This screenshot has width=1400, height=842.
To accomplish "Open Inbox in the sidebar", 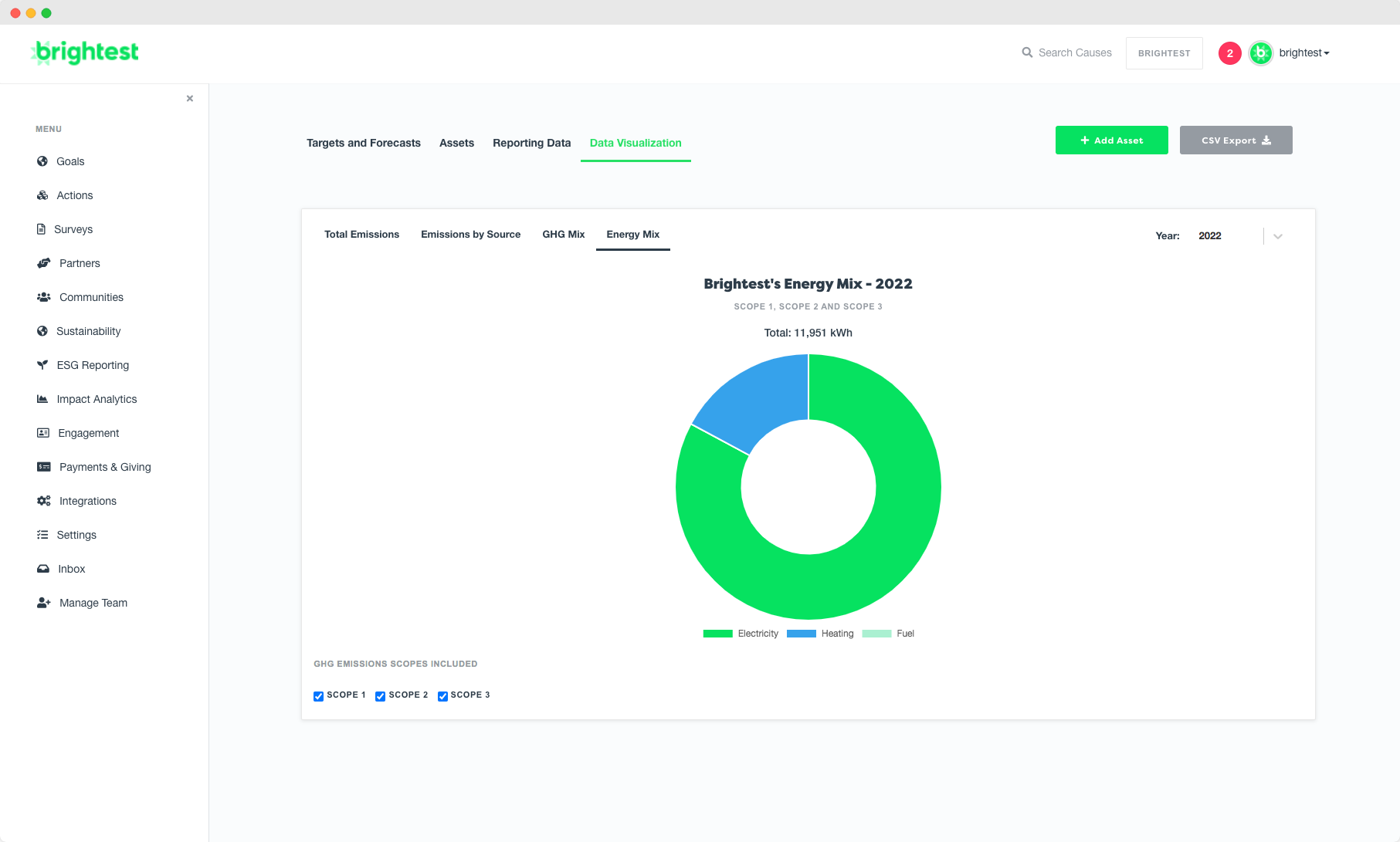I will (x=72, y=569).
